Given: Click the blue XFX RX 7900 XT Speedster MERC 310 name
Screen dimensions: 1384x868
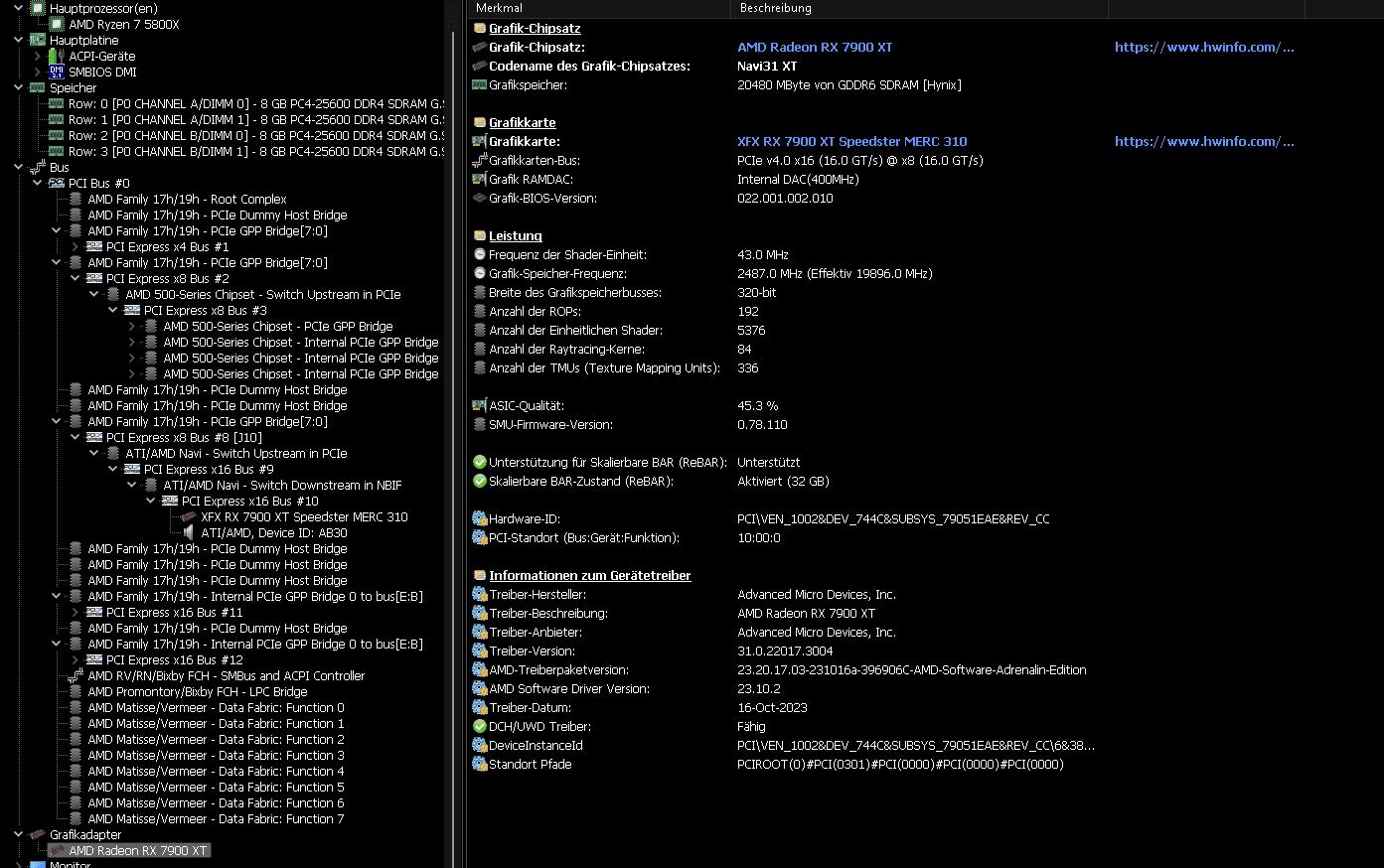Looking at the screenshot, I should [852, 141].
